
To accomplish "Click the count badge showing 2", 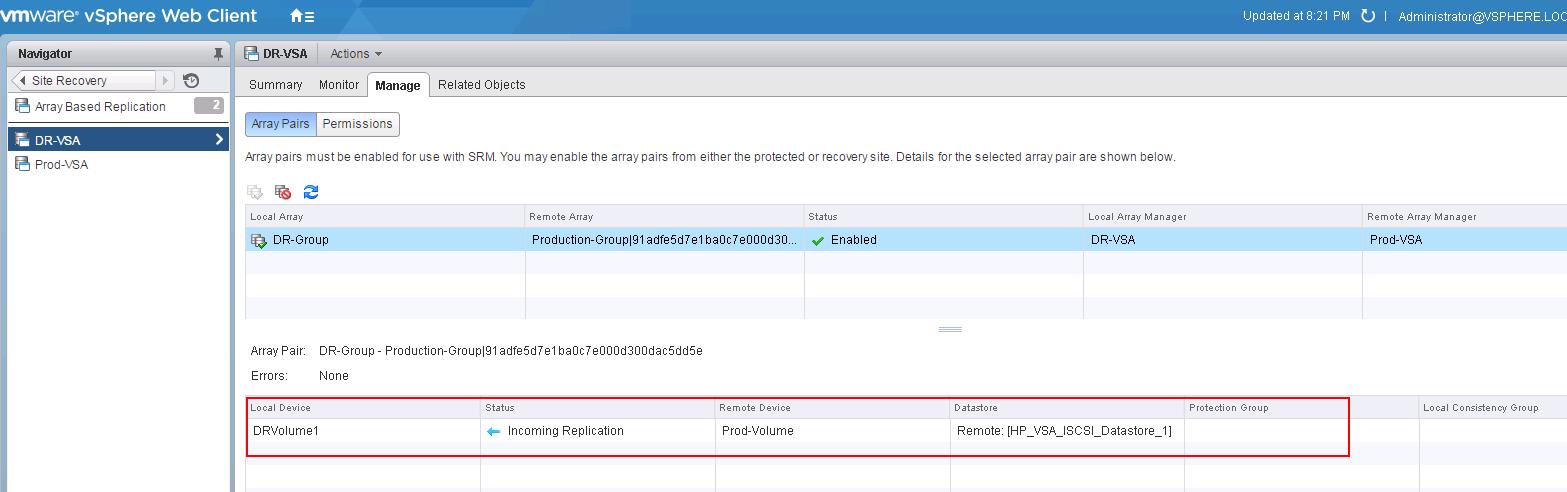I will [209, 105].
